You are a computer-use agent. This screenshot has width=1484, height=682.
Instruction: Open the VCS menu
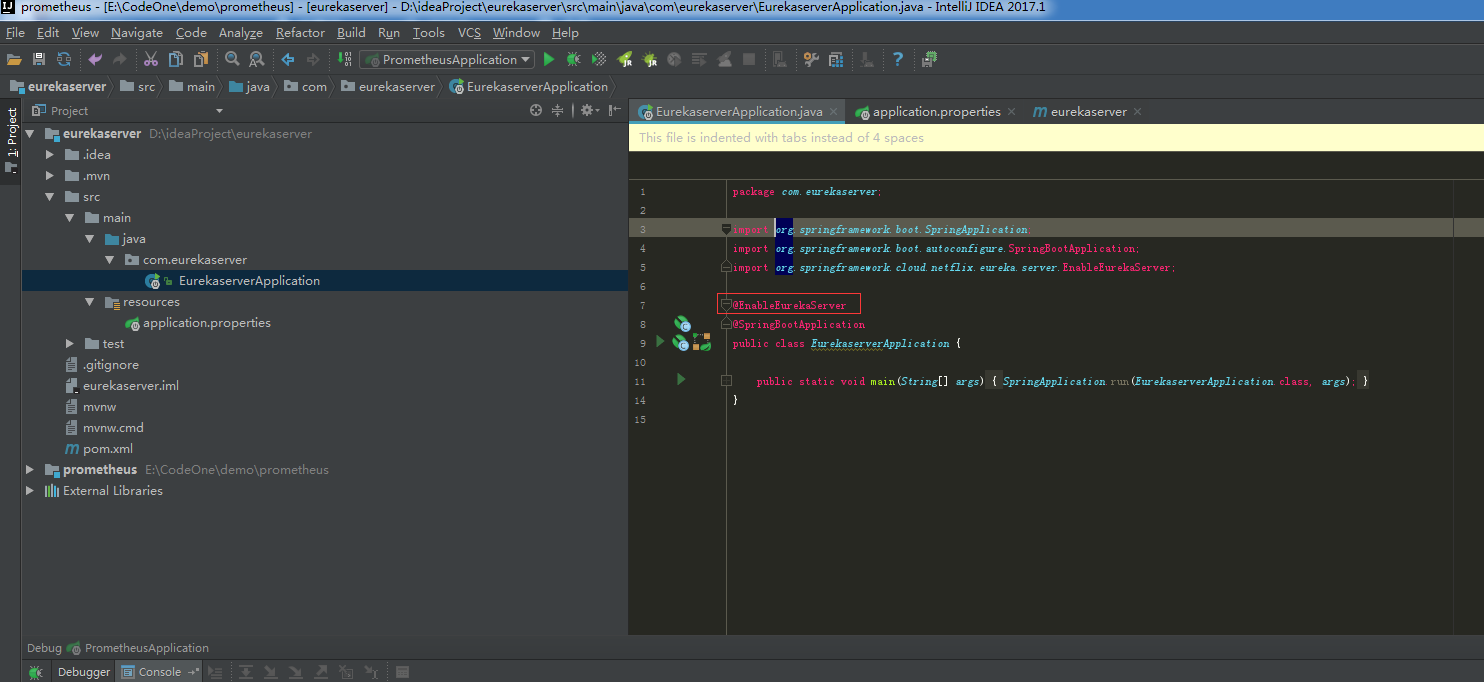pyautogui.click(x=469, y=32)
